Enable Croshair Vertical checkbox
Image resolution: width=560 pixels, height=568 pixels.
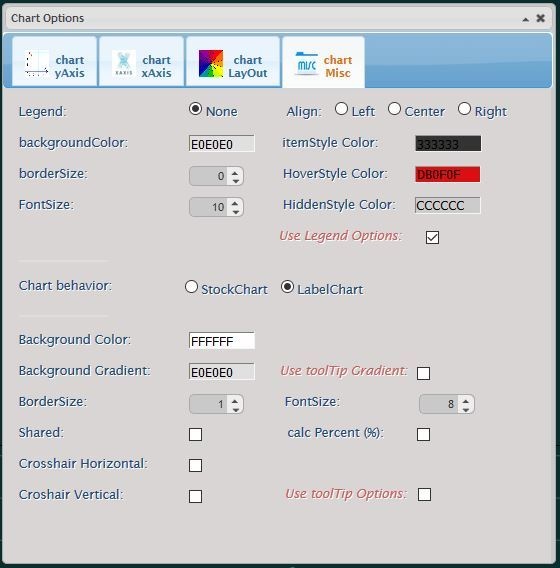(196, 496)
